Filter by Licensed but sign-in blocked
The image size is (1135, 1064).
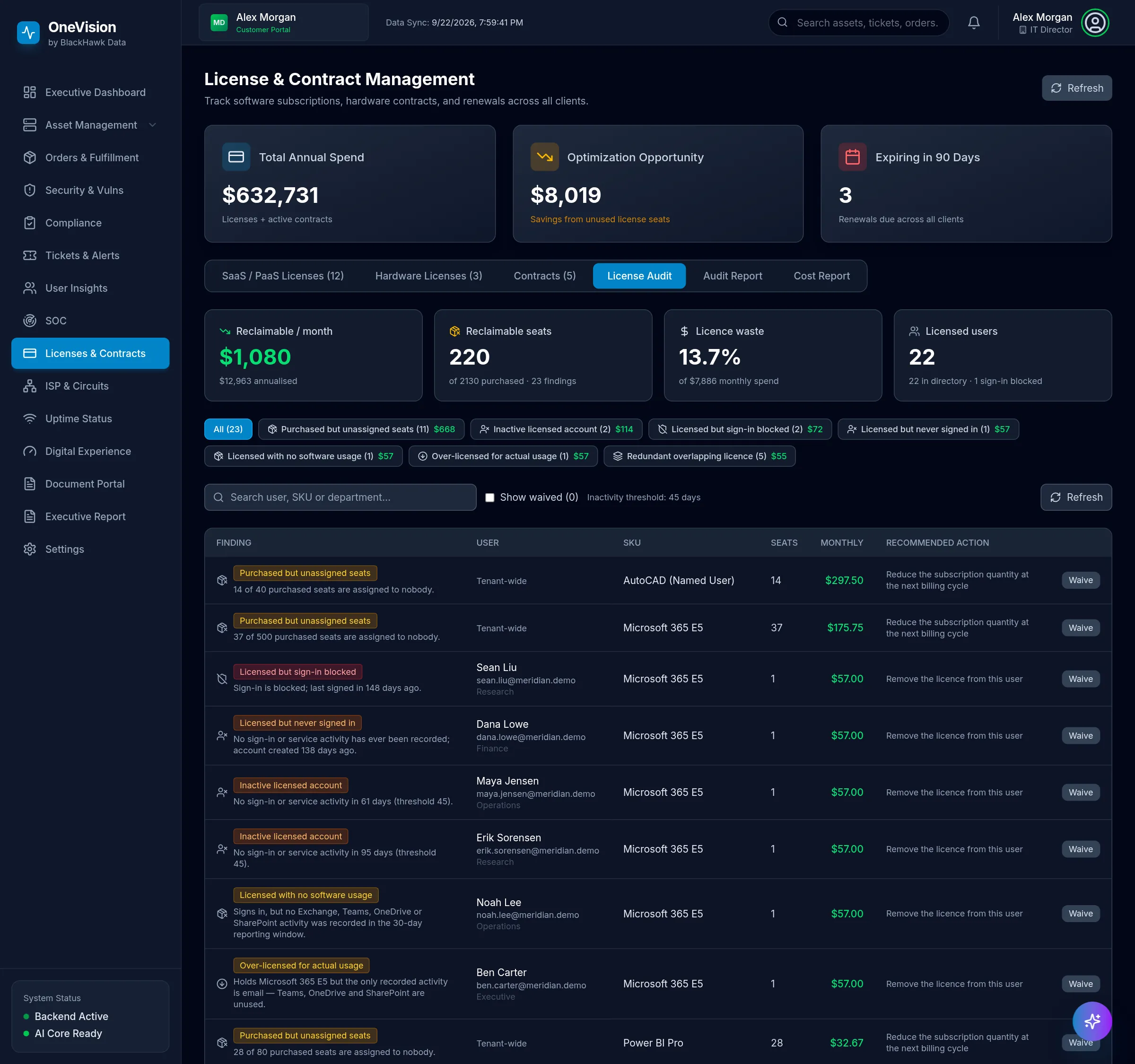click(740, 429)
